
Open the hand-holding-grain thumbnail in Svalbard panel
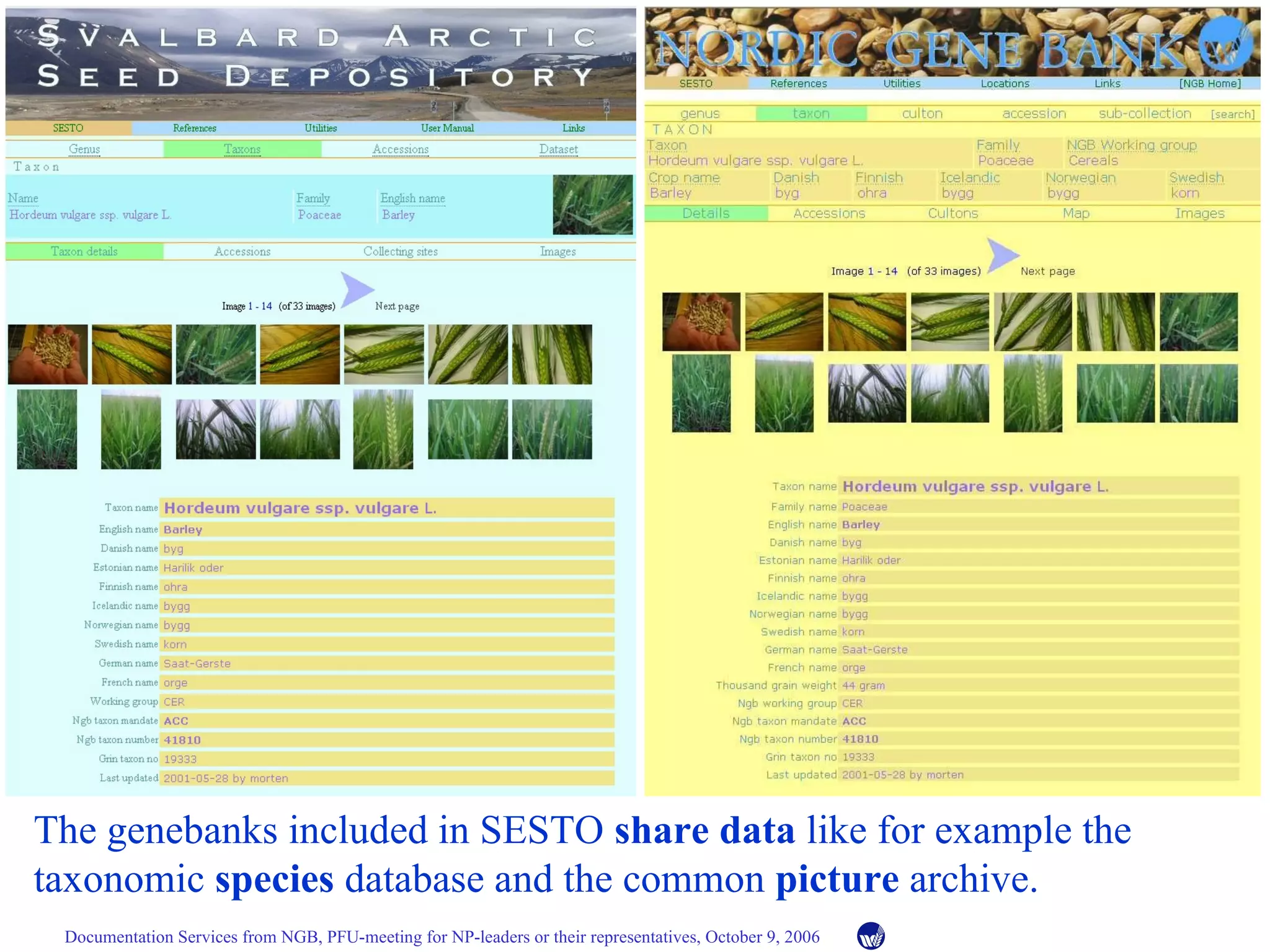48,354
